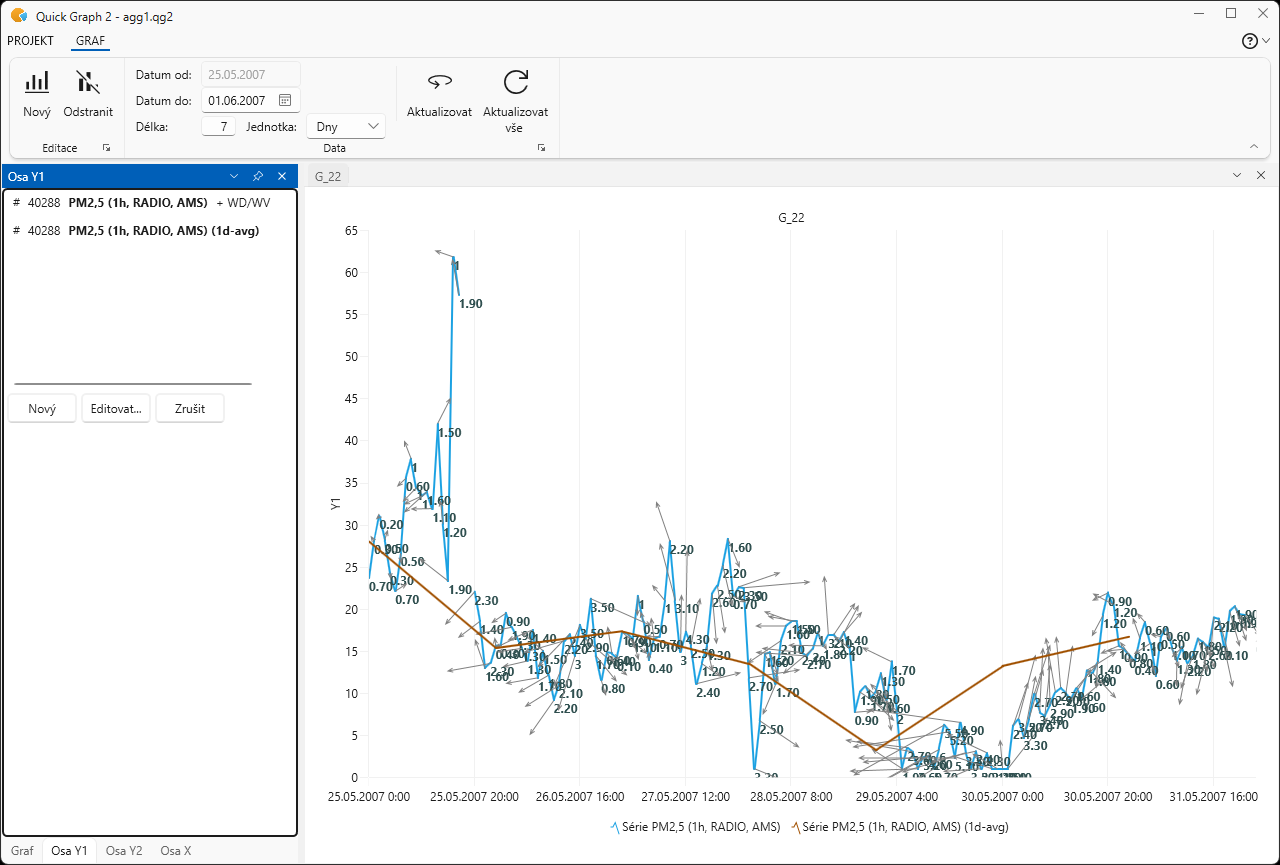Viewport: 1280px width, 865px height.
Task: Toggle the 1d-avg series legend entry
Action: tap(900, 827)
